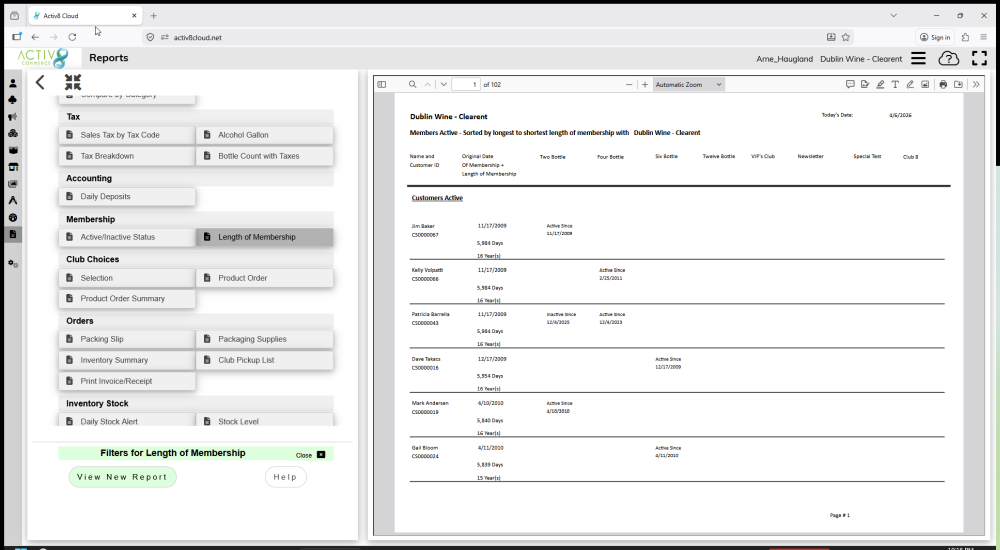Open the storefront icon in sidebar
The width and height of the screenshot is (1000, 550).
point(13,167)
